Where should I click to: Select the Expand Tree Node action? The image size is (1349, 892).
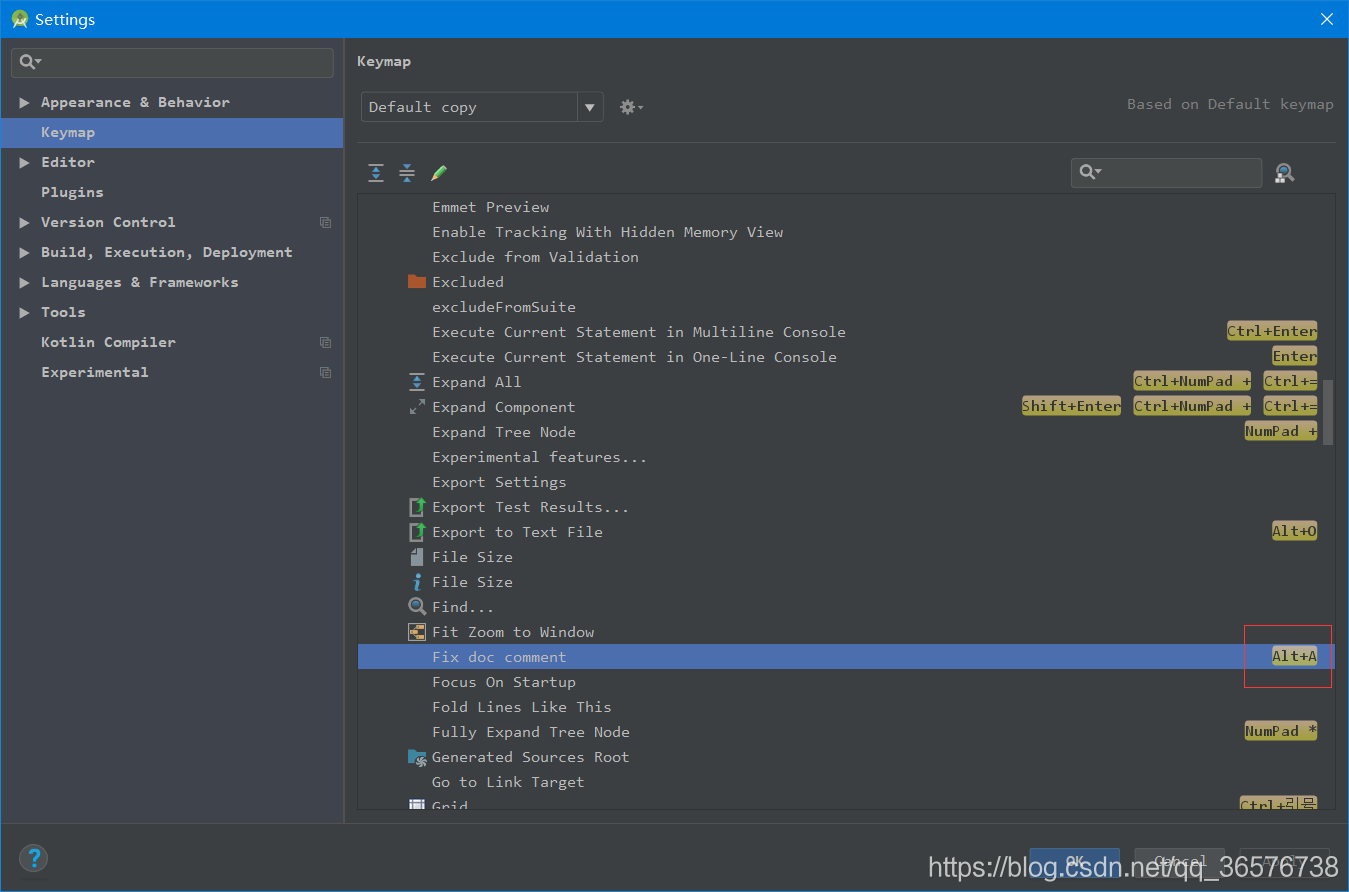coord(504,432)
